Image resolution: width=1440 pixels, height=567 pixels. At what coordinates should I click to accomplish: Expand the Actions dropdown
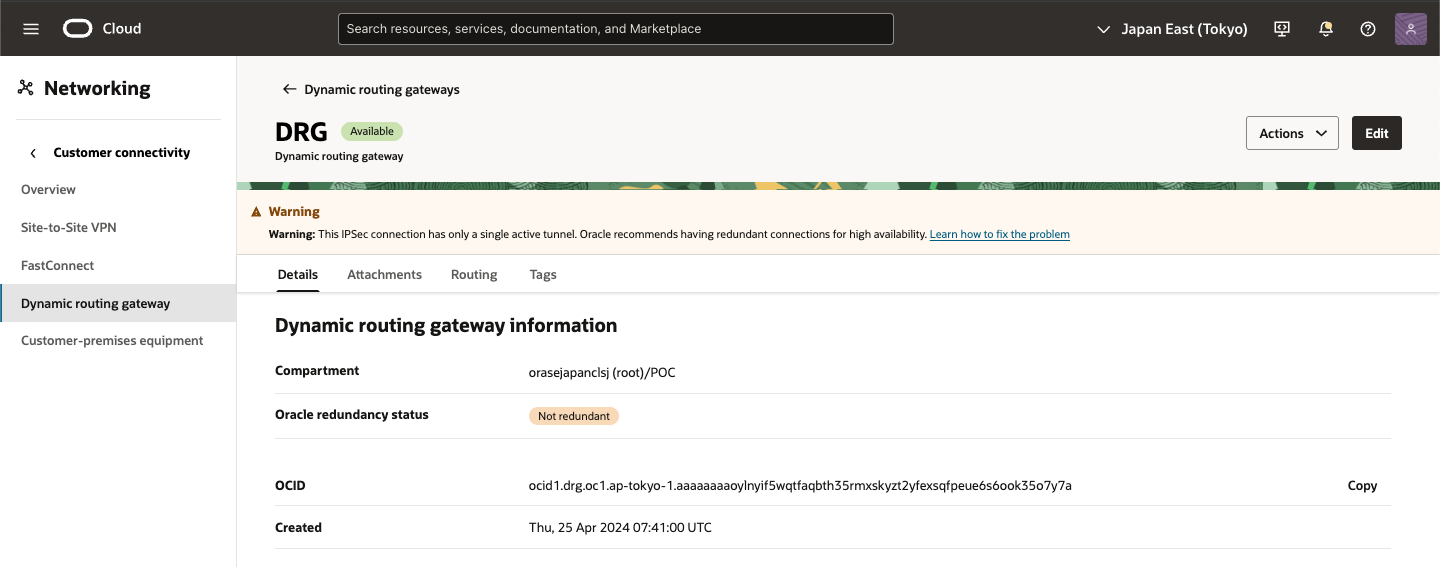coord(1292,133)
